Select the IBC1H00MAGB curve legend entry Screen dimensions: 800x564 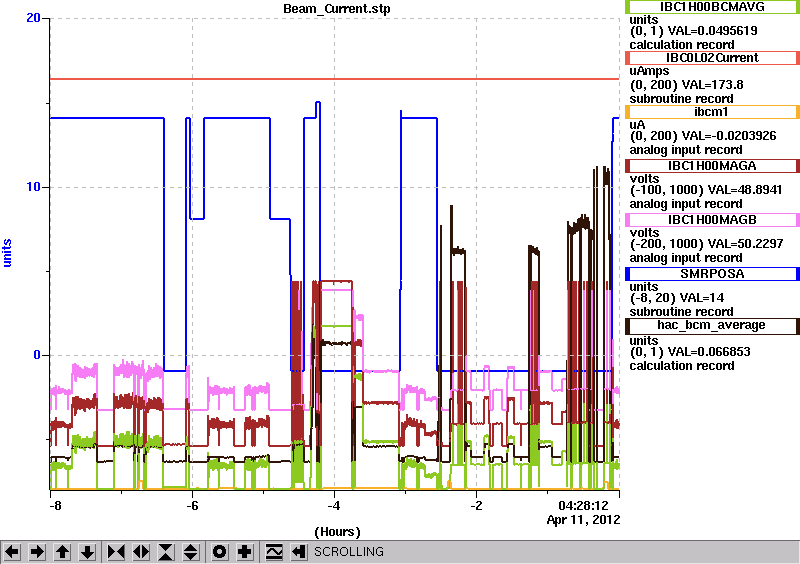712,220
